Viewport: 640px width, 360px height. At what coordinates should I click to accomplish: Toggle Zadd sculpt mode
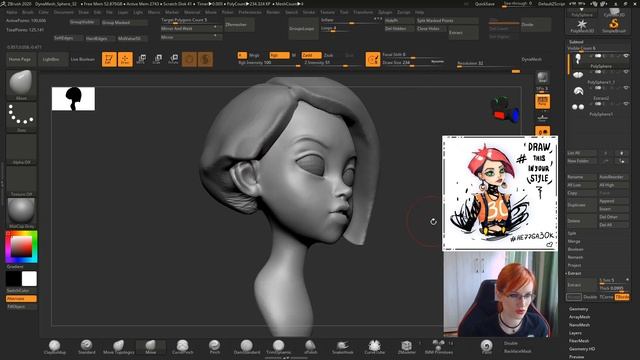(x=311, y=55)
